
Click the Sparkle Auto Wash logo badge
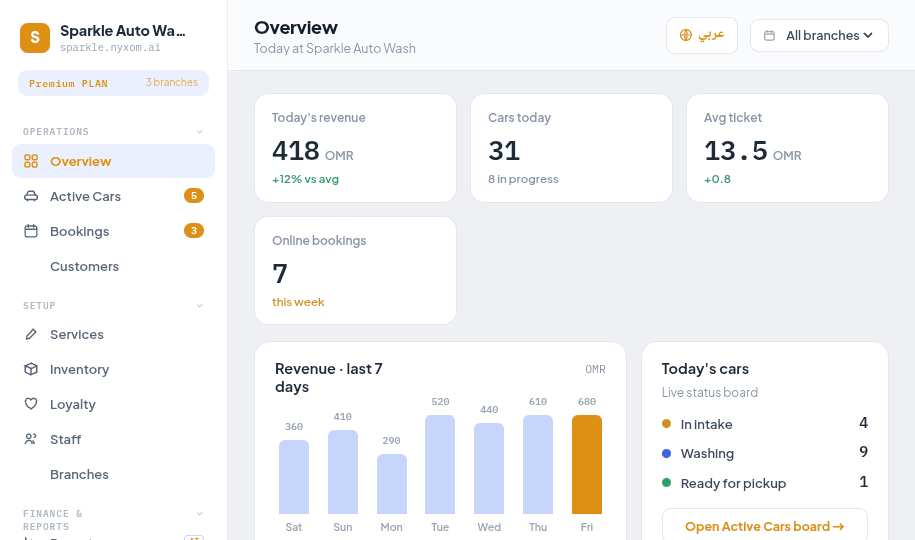pyautogui.click(x=35, y=38)
